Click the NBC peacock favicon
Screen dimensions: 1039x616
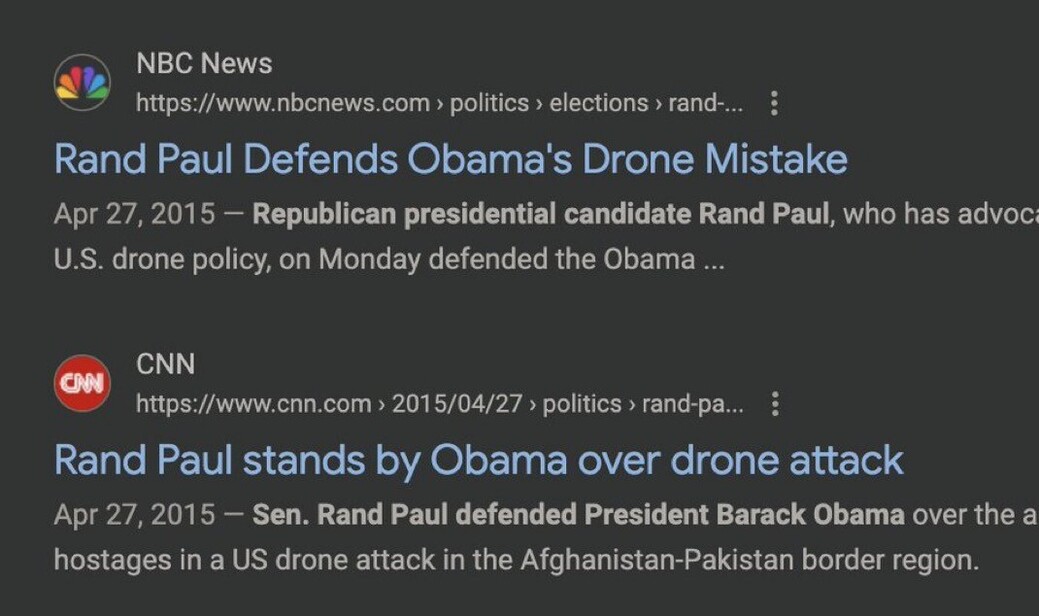coord(82,83)
